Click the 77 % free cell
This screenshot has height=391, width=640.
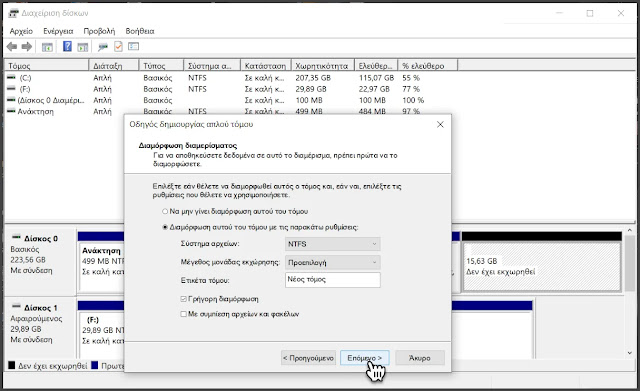411,89
